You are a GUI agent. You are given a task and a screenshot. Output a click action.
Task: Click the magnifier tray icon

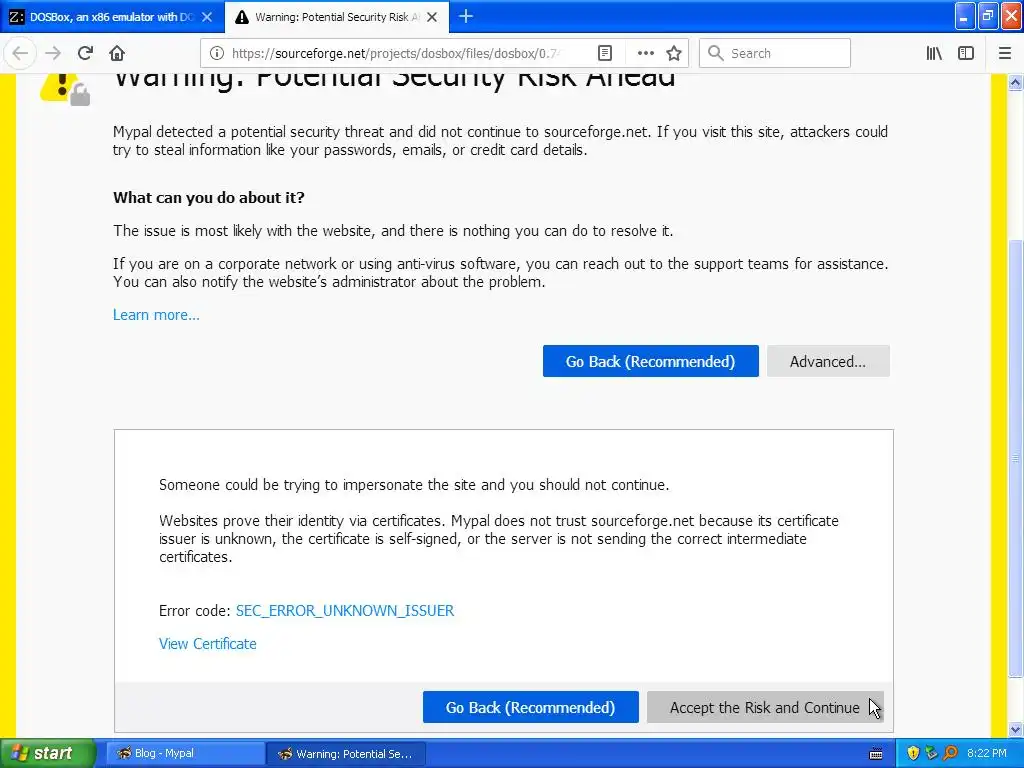pos(950,754)
